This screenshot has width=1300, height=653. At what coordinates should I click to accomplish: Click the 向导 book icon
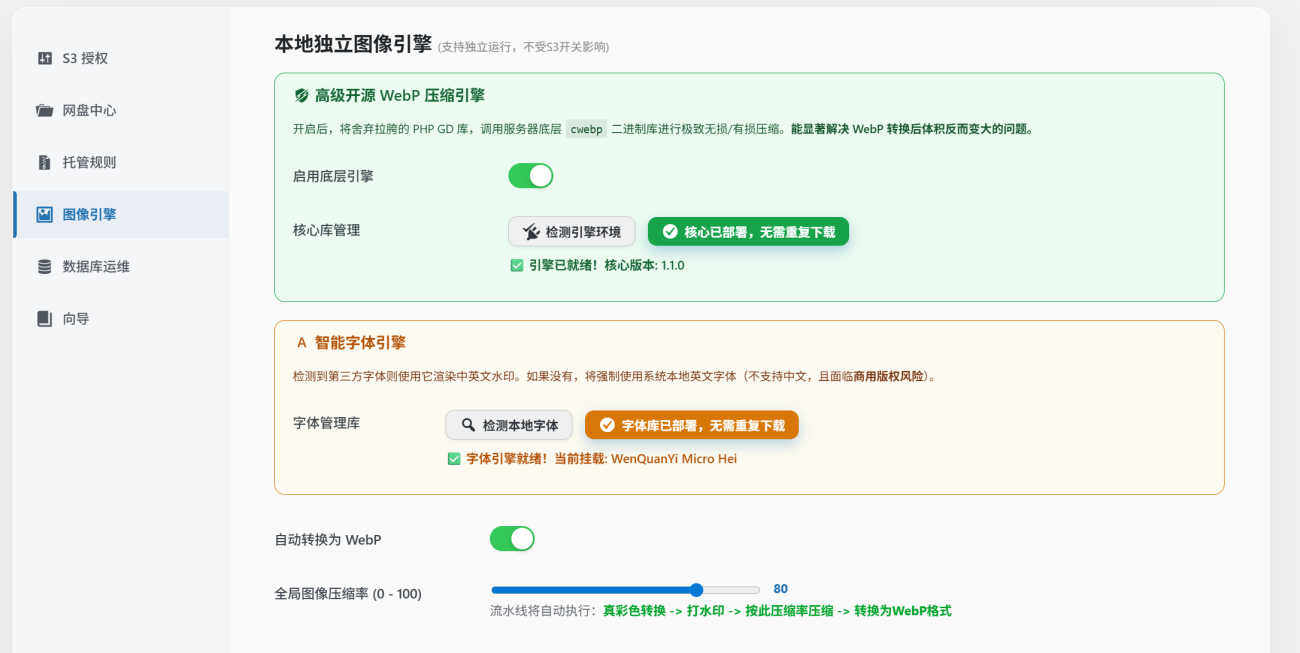tap(44, 318)
